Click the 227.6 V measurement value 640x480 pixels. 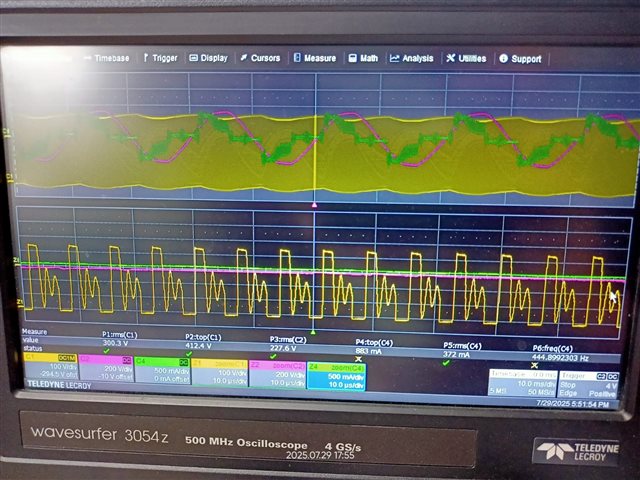[282, 348]
